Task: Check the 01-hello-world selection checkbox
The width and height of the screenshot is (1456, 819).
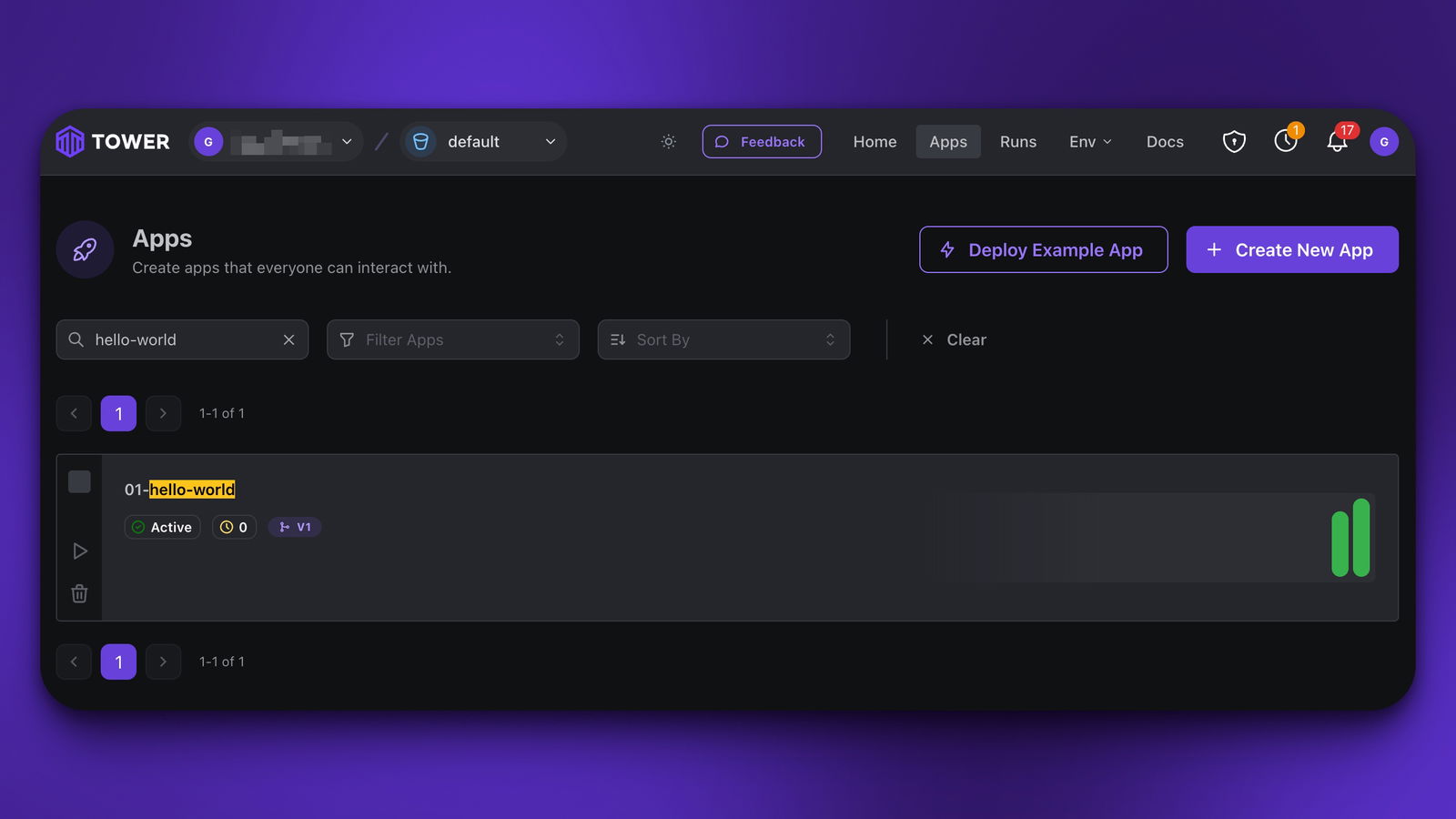Action: [79, 481]
